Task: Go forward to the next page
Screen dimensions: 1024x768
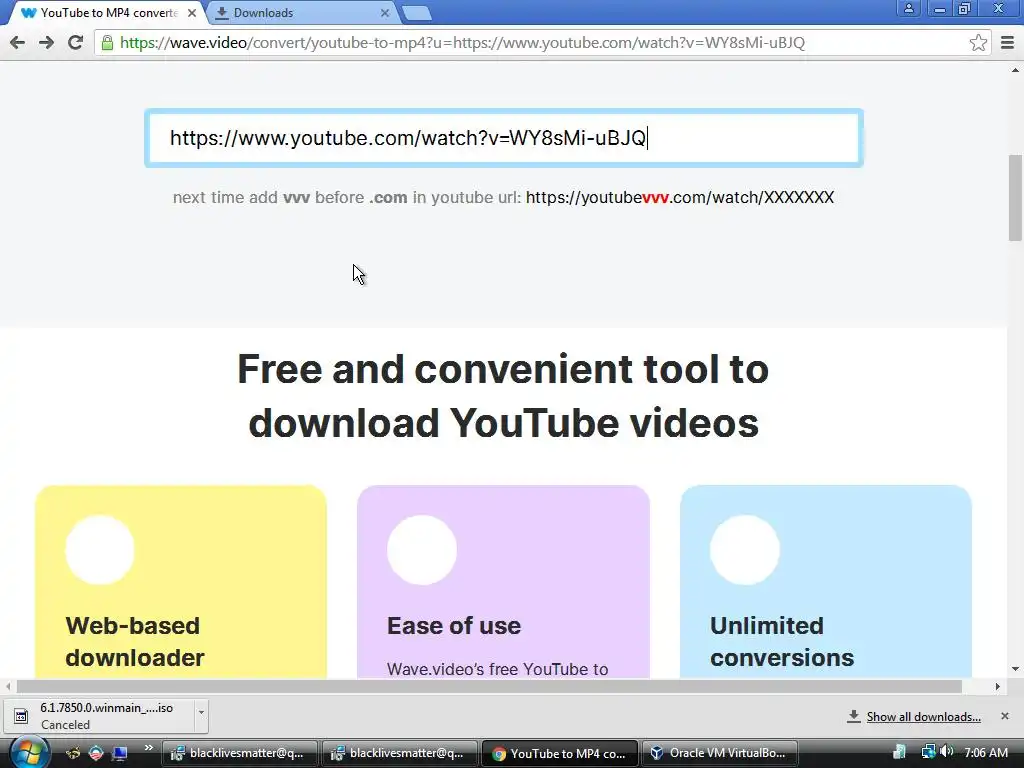Action: (46, 43)
